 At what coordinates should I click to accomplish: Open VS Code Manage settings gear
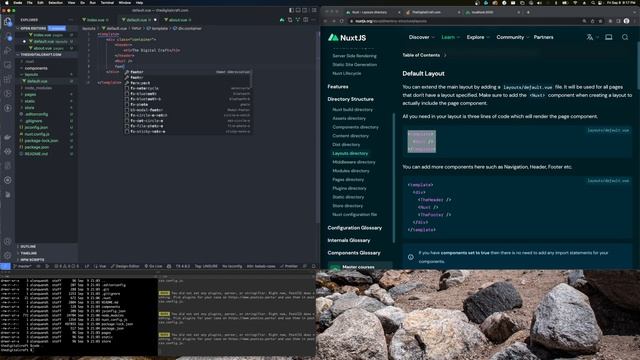pyautogui.click(x=8, y=256)
